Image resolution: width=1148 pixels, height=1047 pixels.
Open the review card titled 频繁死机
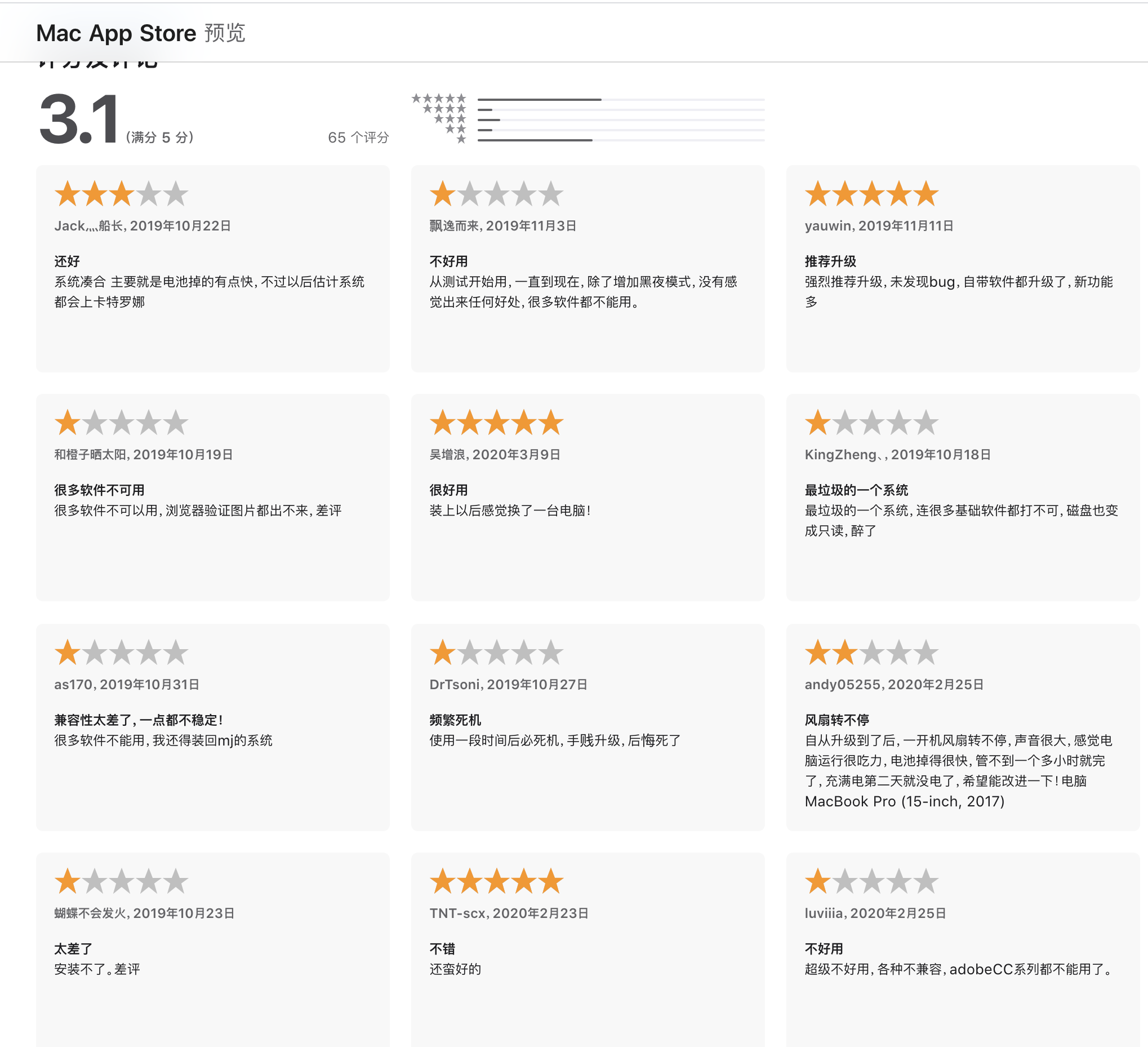pyautogui.click(x=588, y=727)
